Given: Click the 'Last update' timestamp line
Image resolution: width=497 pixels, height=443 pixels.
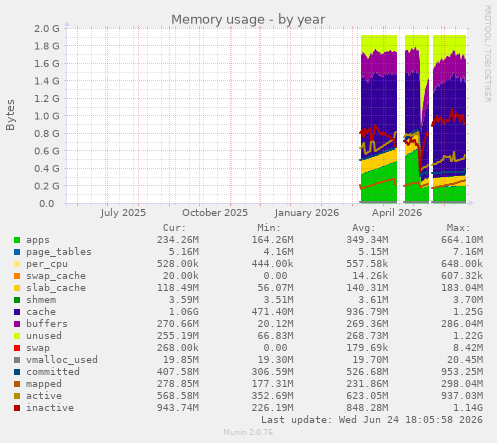Looking at the screenshot, I should pyautogui.click(x=372, y=420).
